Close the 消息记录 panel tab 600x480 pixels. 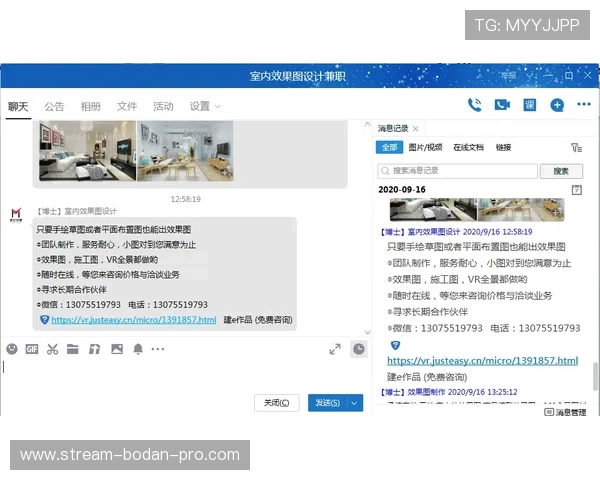point(416,129)
